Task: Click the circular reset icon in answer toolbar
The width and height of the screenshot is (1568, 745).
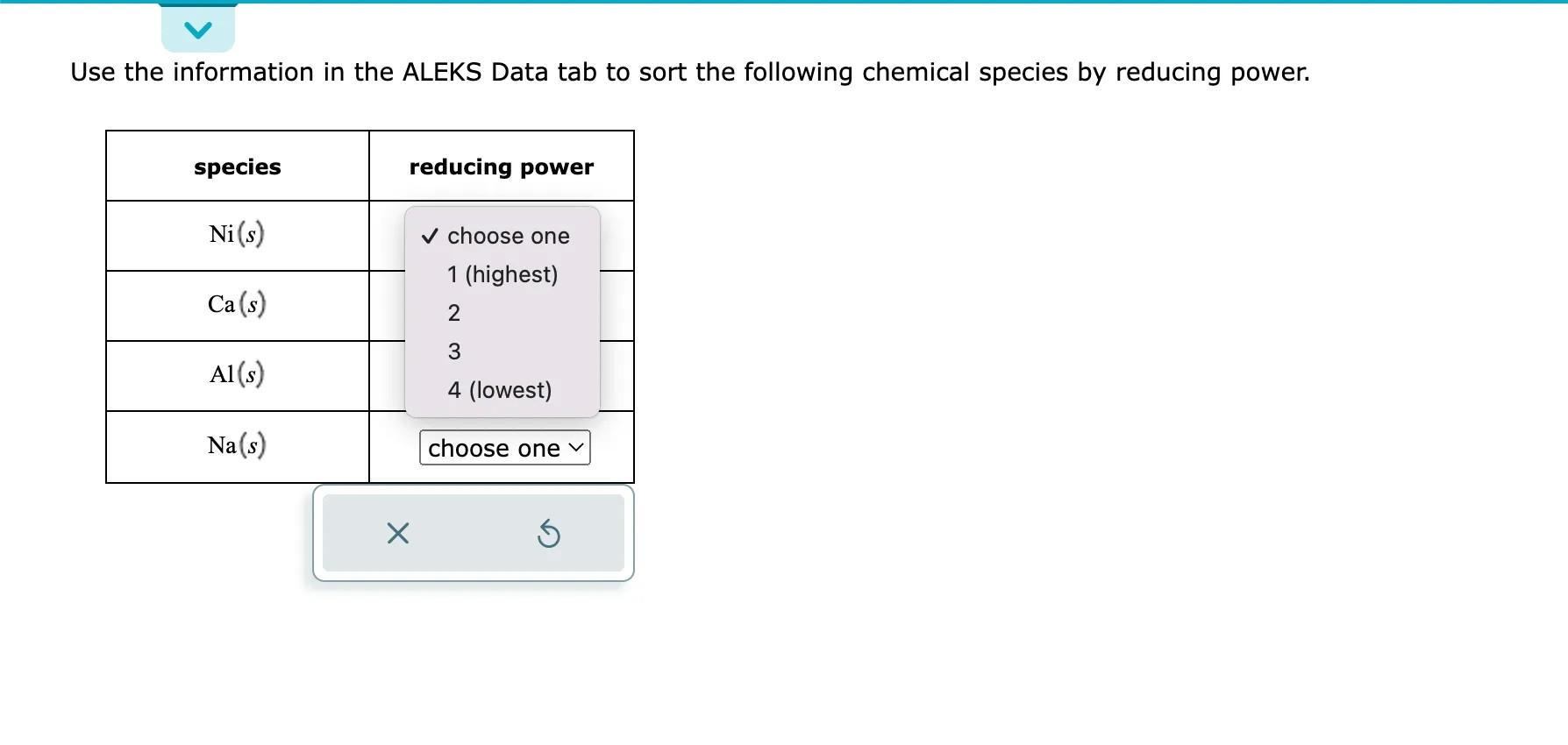Action: [x=550, y=533]
